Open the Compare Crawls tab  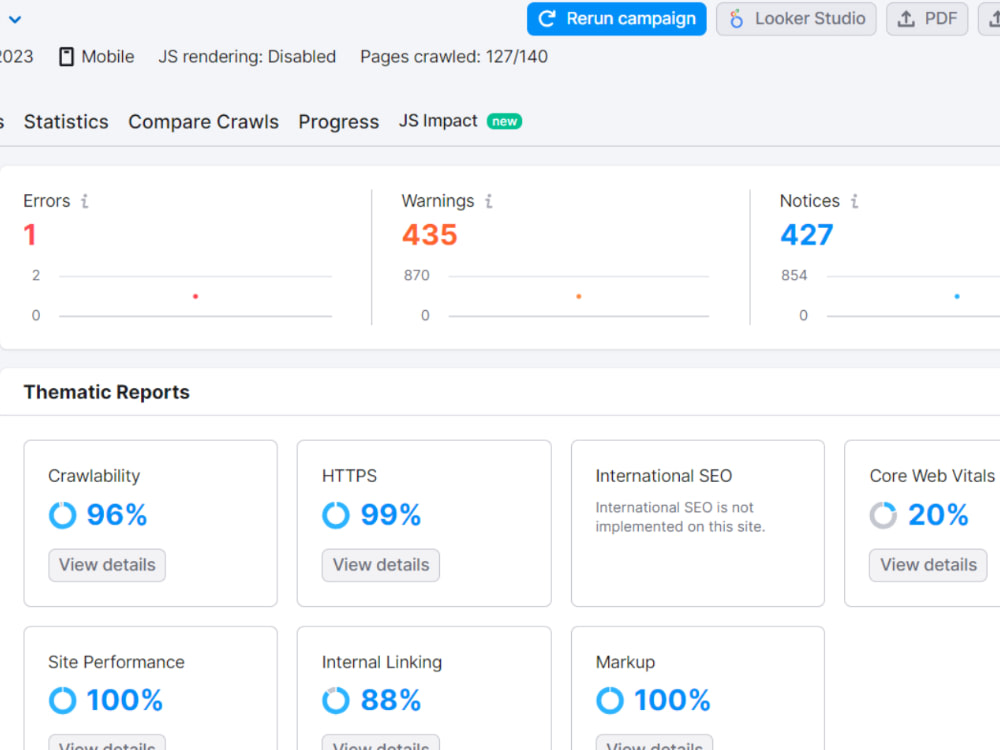[203, 121]
